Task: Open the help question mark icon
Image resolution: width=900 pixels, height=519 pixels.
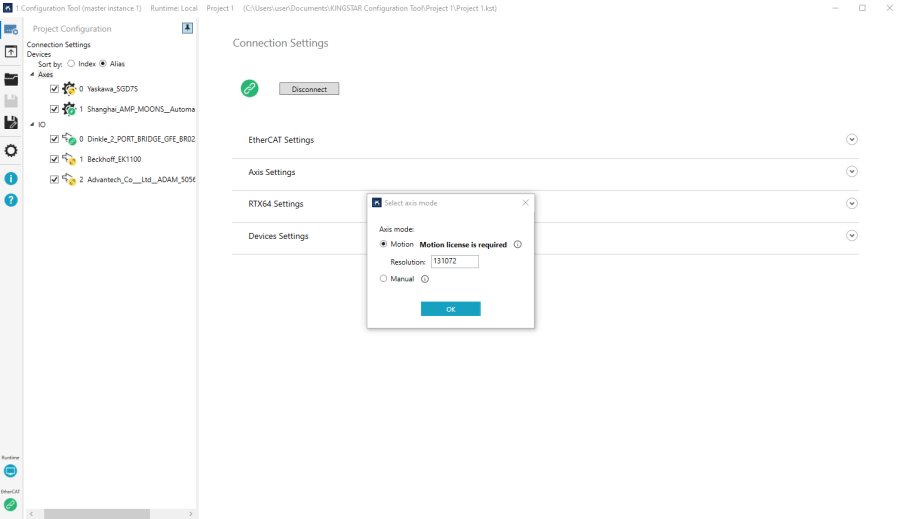Action: point(11,200)
